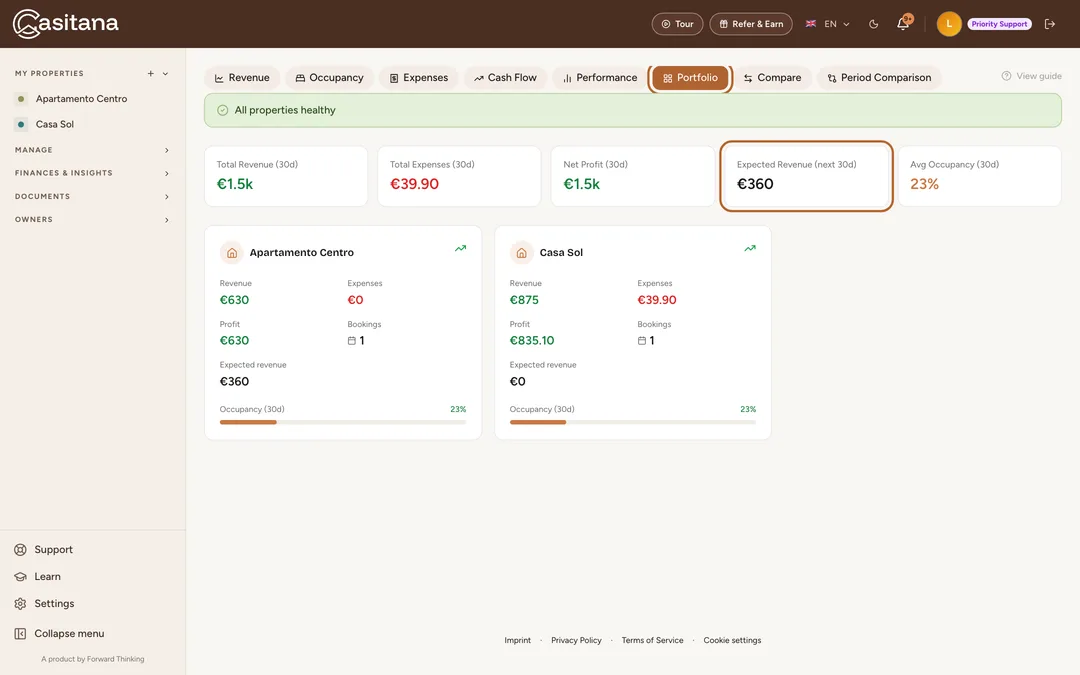The height and width of the screenshot is (675, 1080).
Task: Select the Portfolio tab
Action: click(x=690, y=78)
